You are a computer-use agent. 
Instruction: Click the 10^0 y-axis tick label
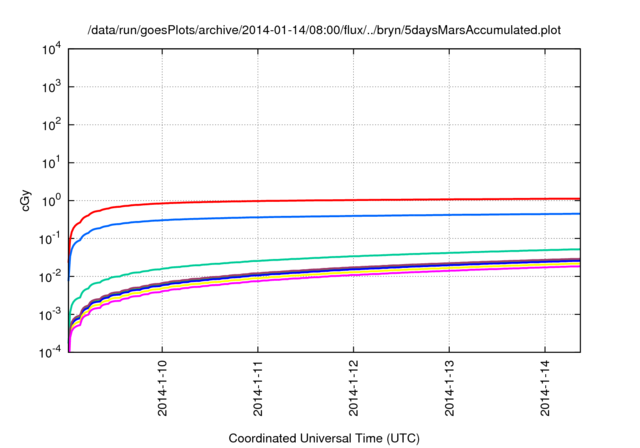pyautogui.click(x=51, y=201)
